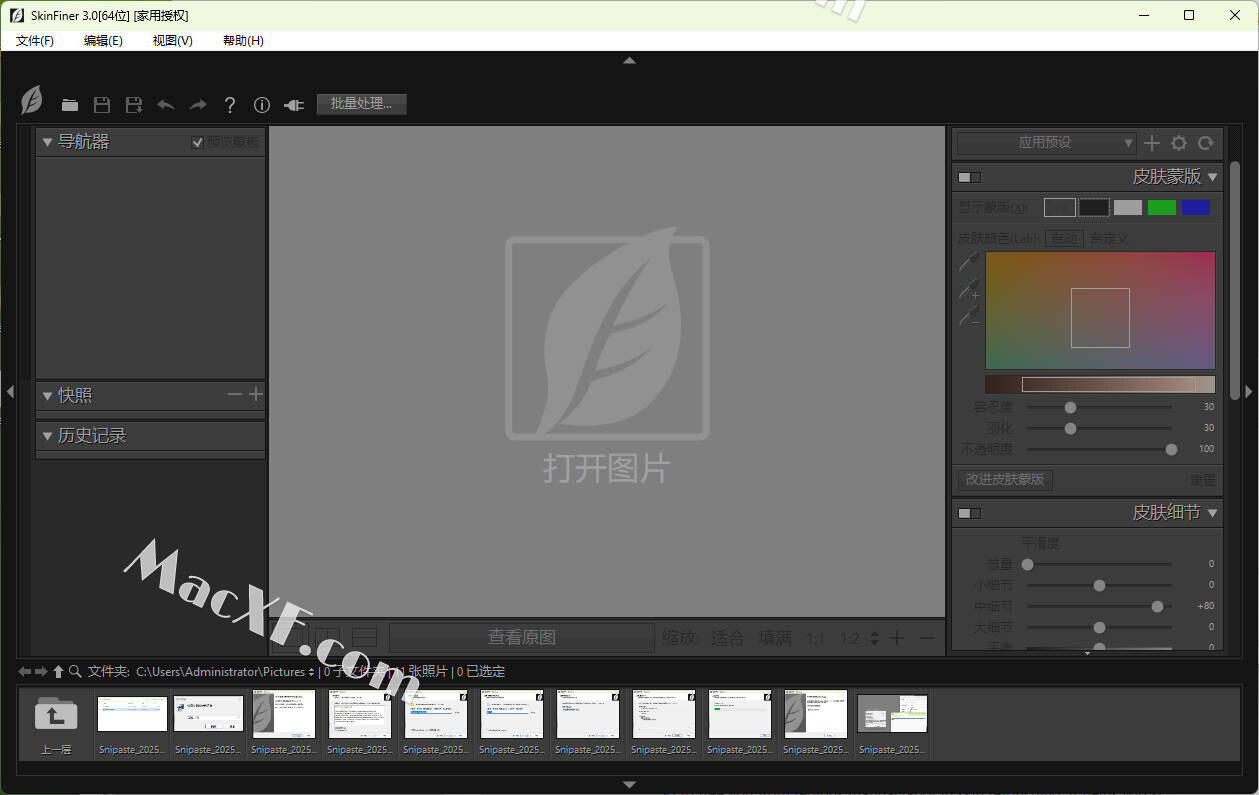Image resolution: width=1259 pixels, height=795 pixels.
Task: Click the question mark help icon
Action: 230,105
